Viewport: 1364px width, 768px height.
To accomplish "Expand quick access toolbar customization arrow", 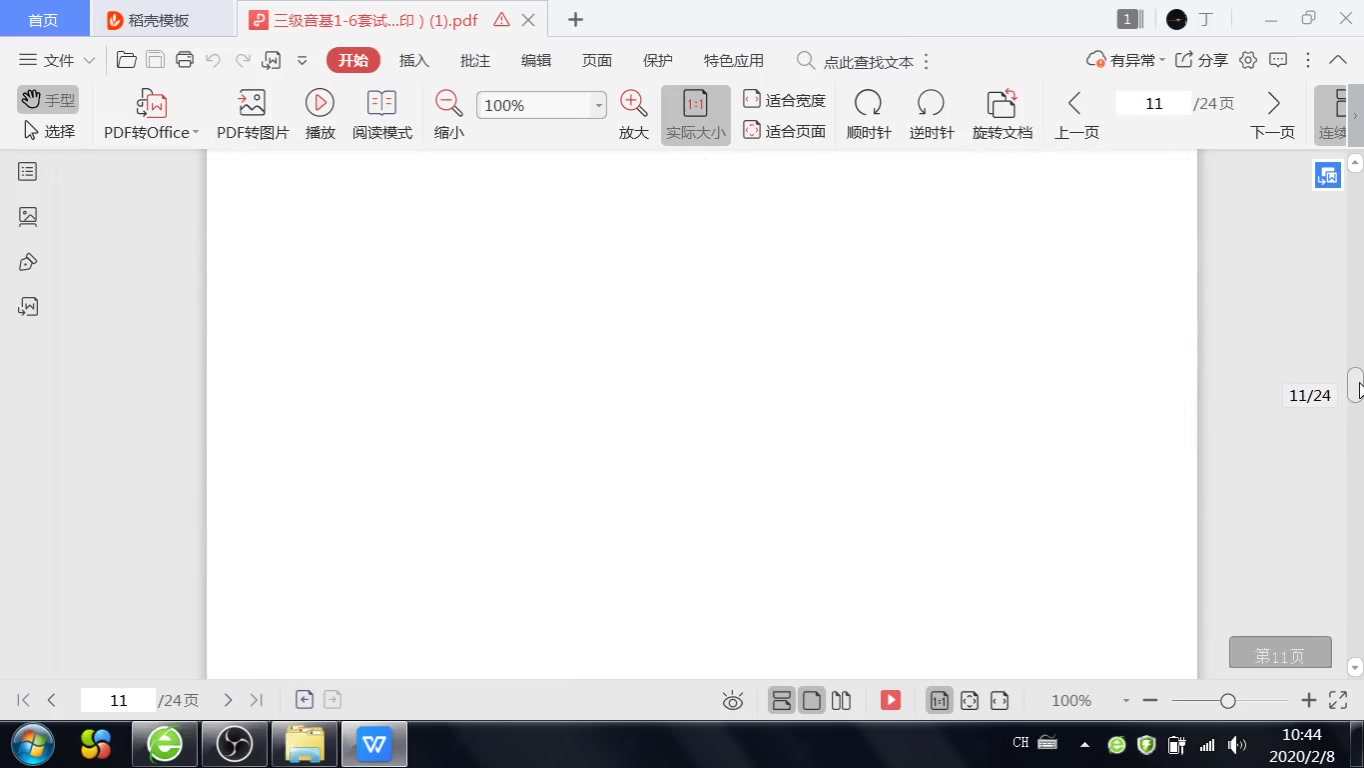I will pos(302,60).
